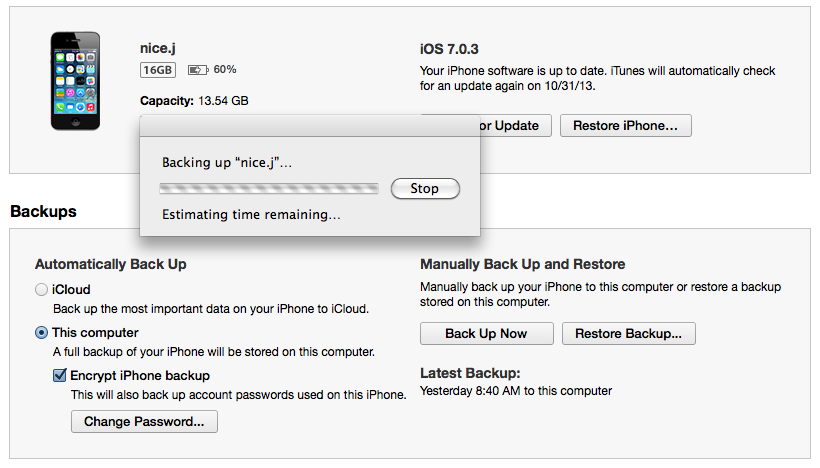This screenshot has height=468, width=820.
Task: Click the Latest Backup timestamp text
Action: (x=515, y=391)
